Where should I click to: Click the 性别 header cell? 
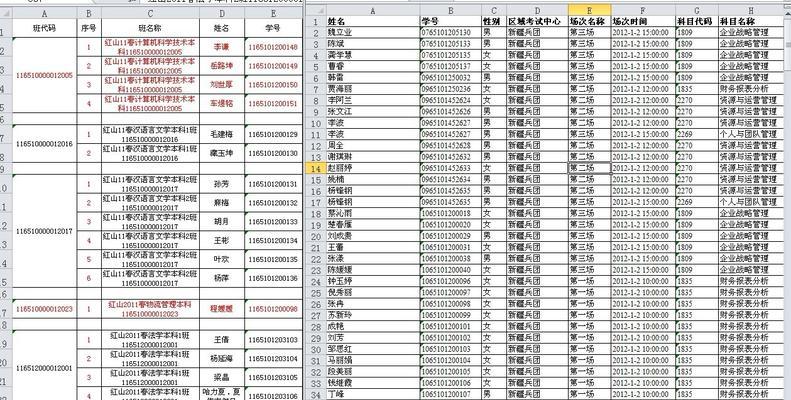(x=493, y=22)
